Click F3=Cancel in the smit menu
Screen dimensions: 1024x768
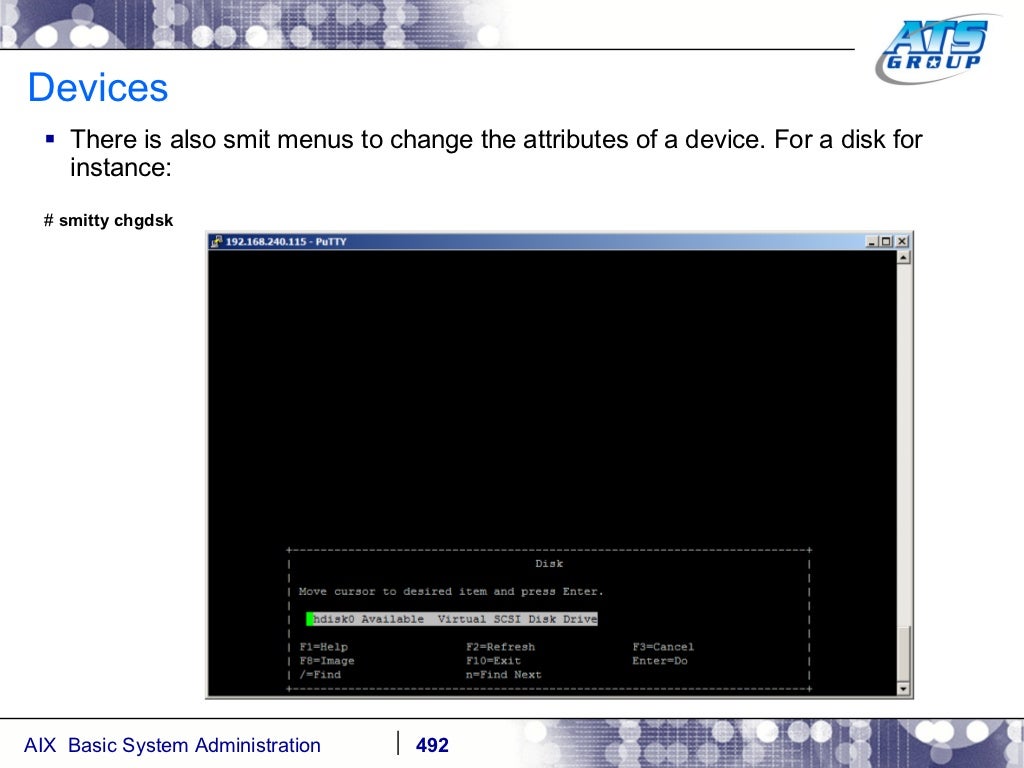point(663,647)
